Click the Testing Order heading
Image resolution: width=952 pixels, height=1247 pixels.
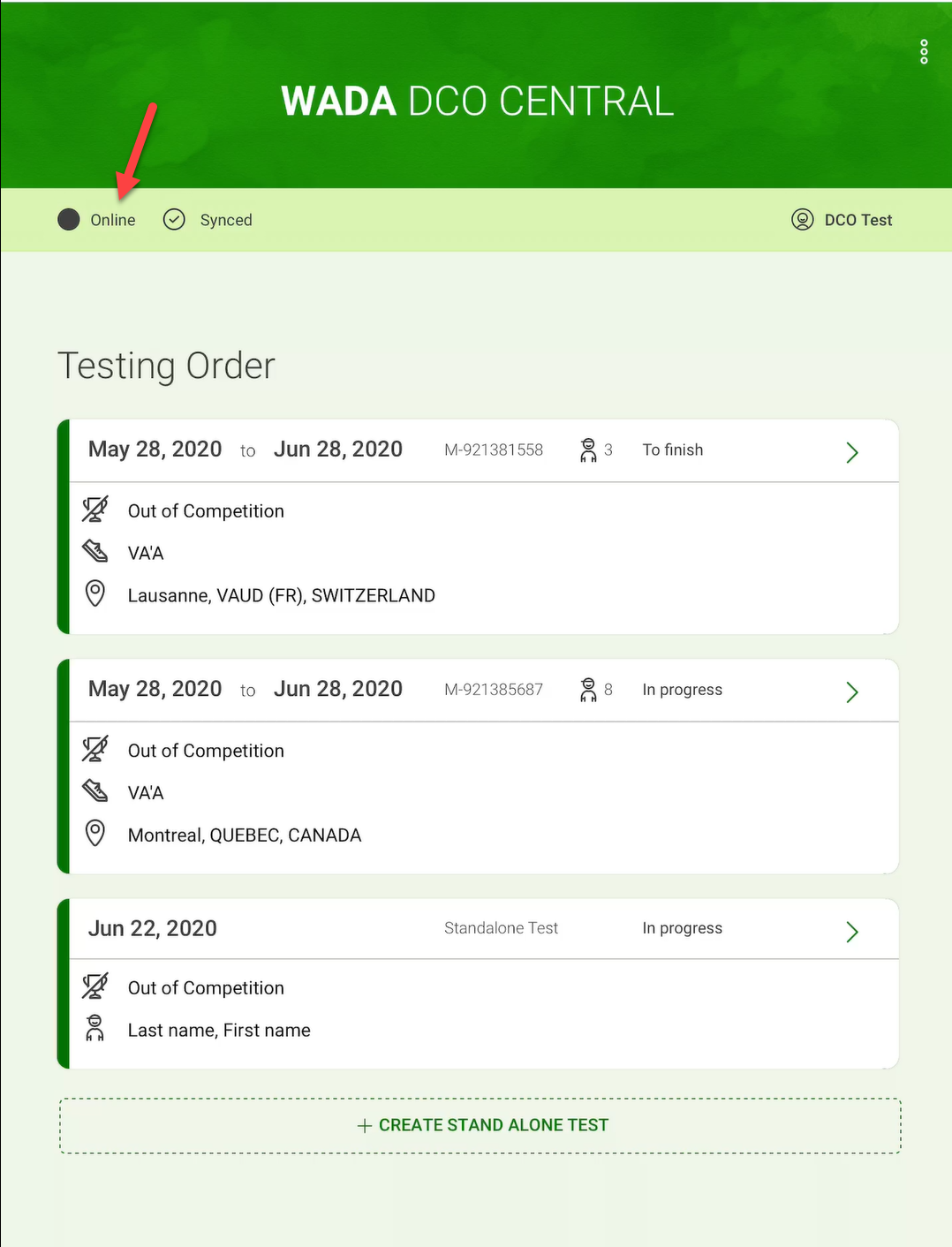click(167, 367)
